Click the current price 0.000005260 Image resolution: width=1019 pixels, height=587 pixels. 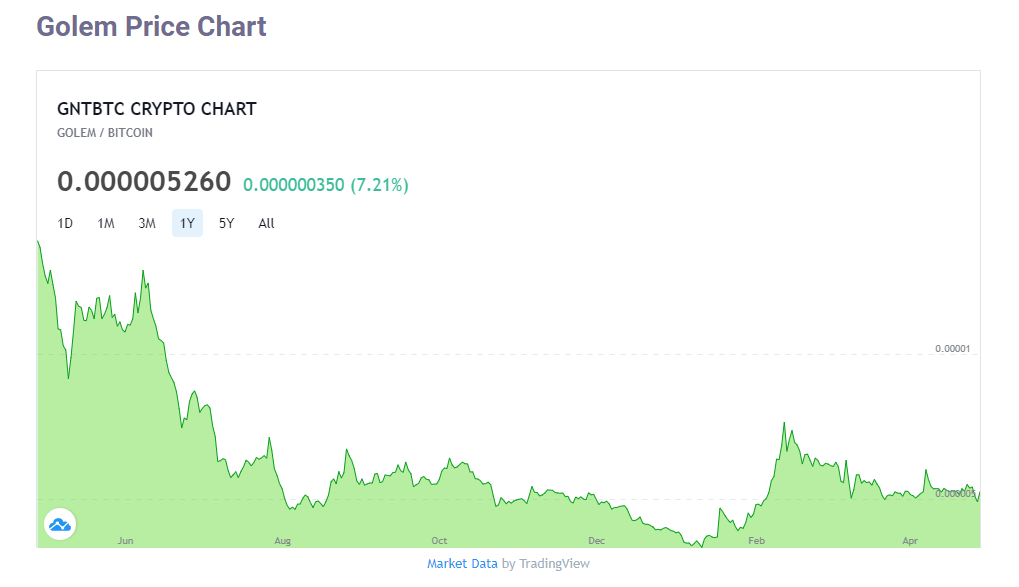144,181
